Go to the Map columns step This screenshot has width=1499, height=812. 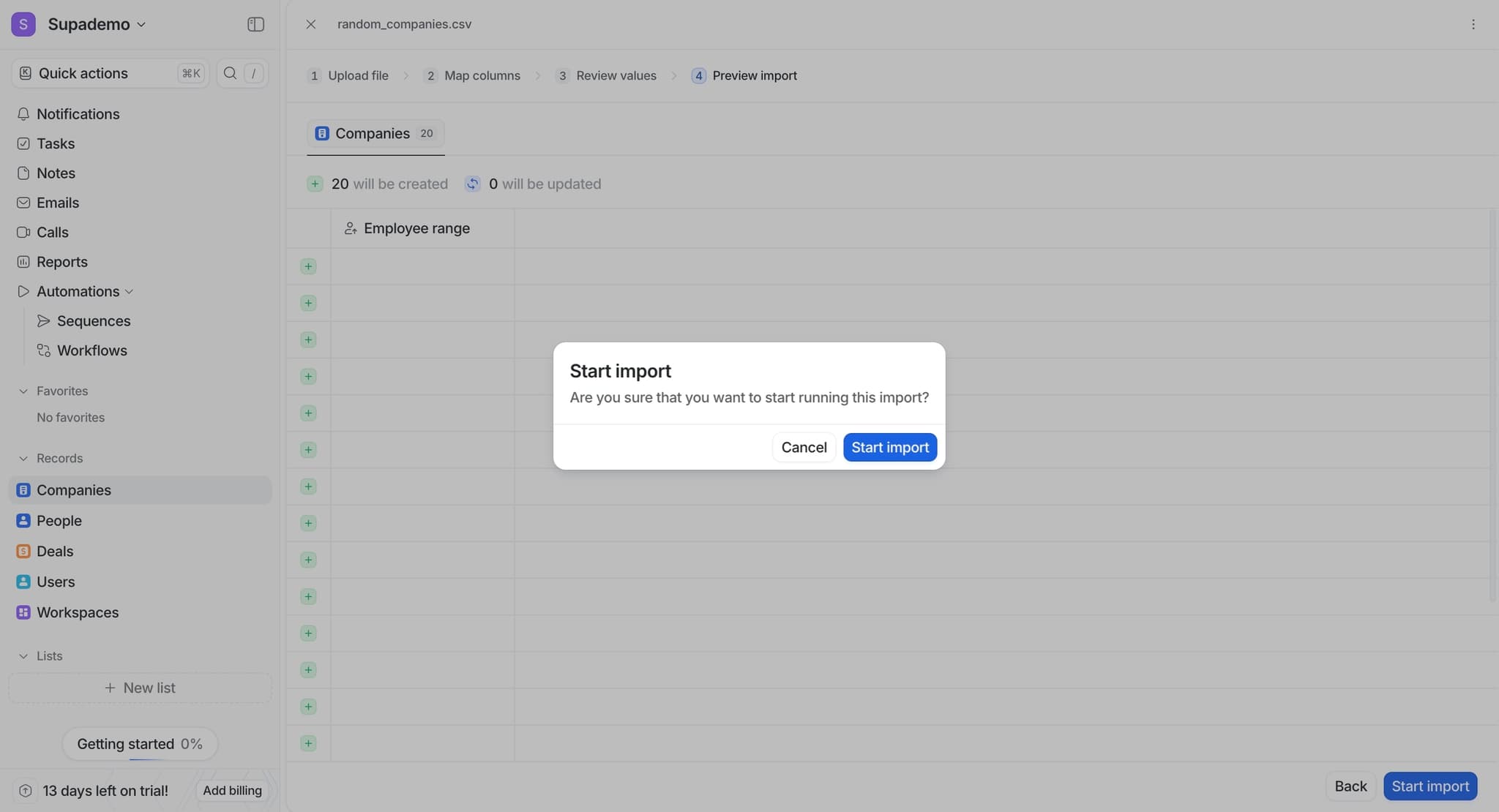click(482, 75)
